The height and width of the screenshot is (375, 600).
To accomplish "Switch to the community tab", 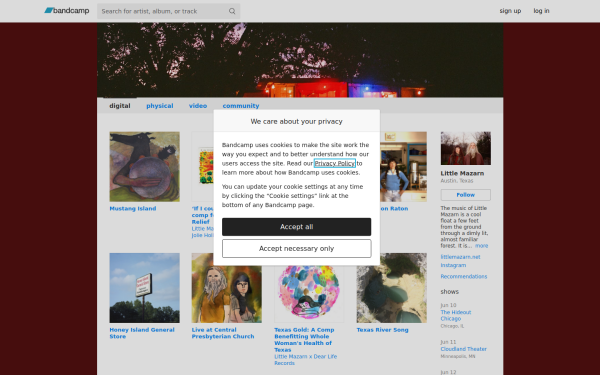I will point(241,106).
